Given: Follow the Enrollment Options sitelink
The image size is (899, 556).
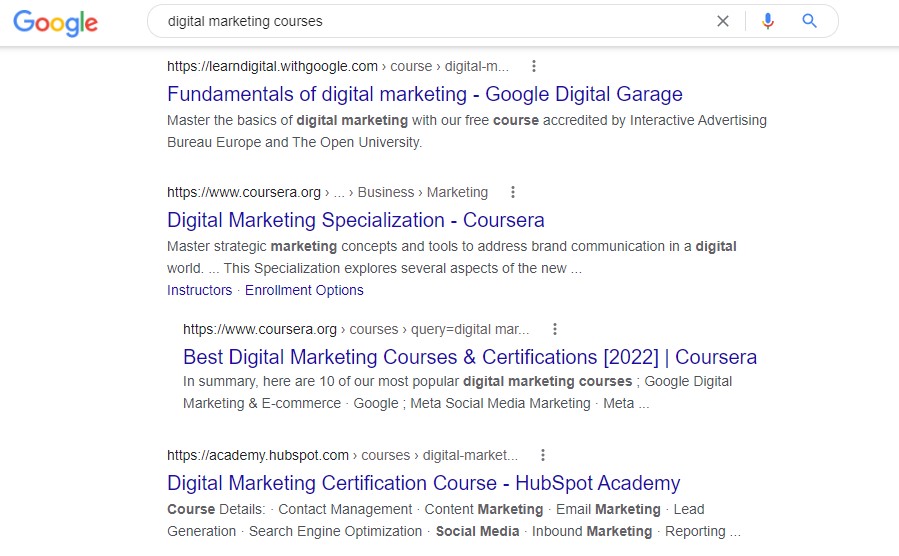Looking at the screenshot, I should (x=304, y=290).
